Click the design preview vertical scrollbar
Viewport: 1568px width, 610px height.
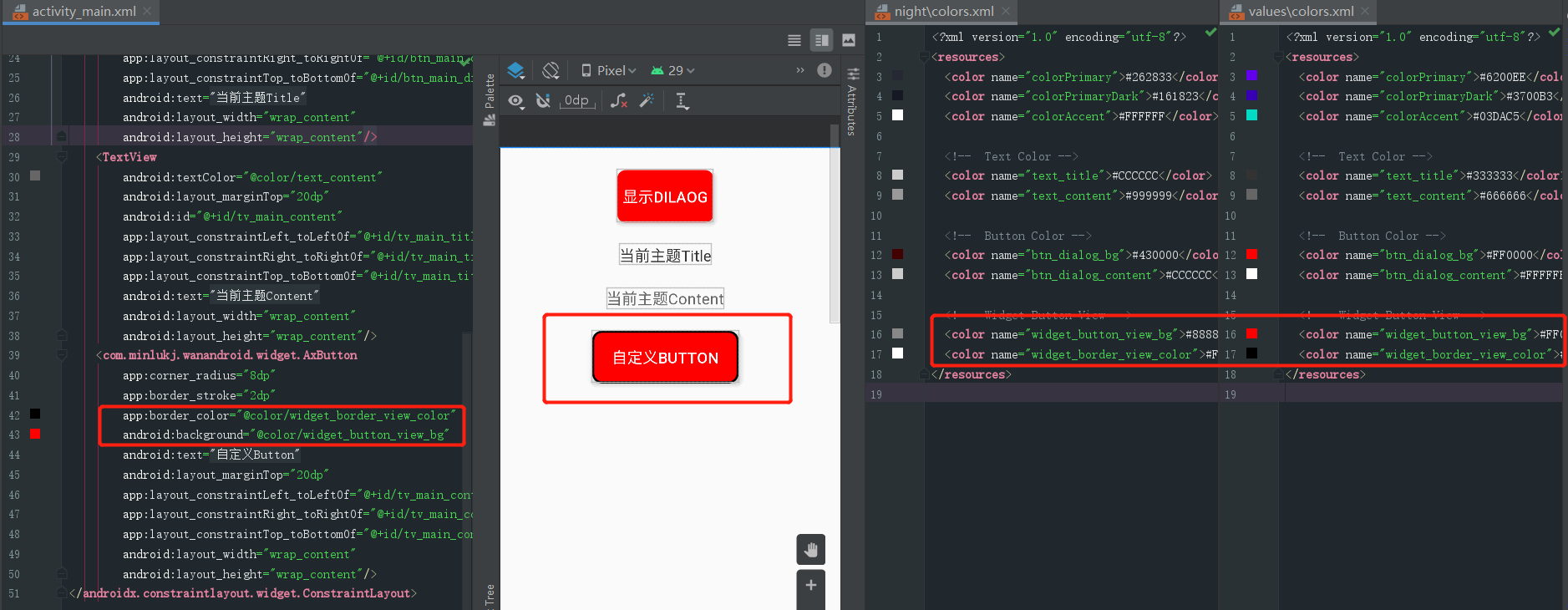pos(834,226)
